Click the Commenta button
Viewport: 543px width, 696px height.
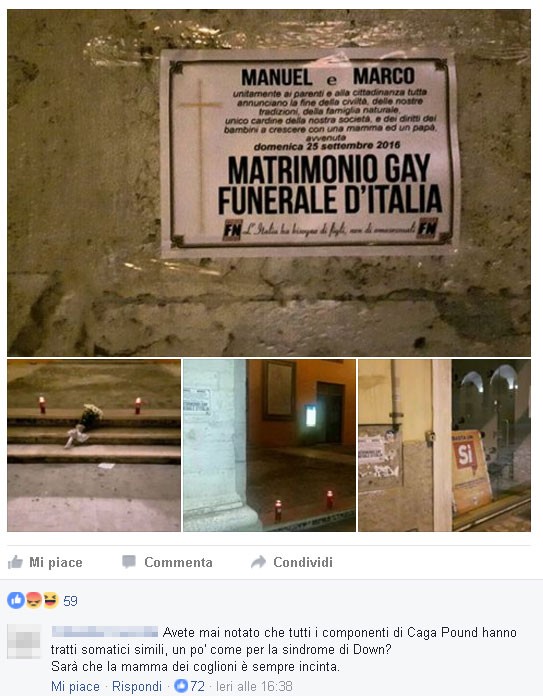click(167, 562)
